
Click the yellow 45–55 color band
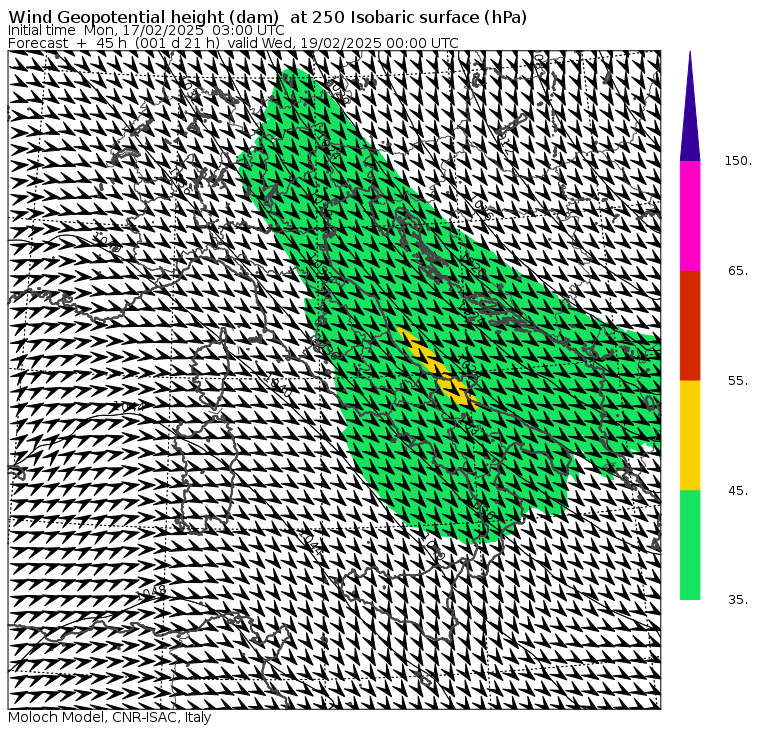tap(690, 435)
